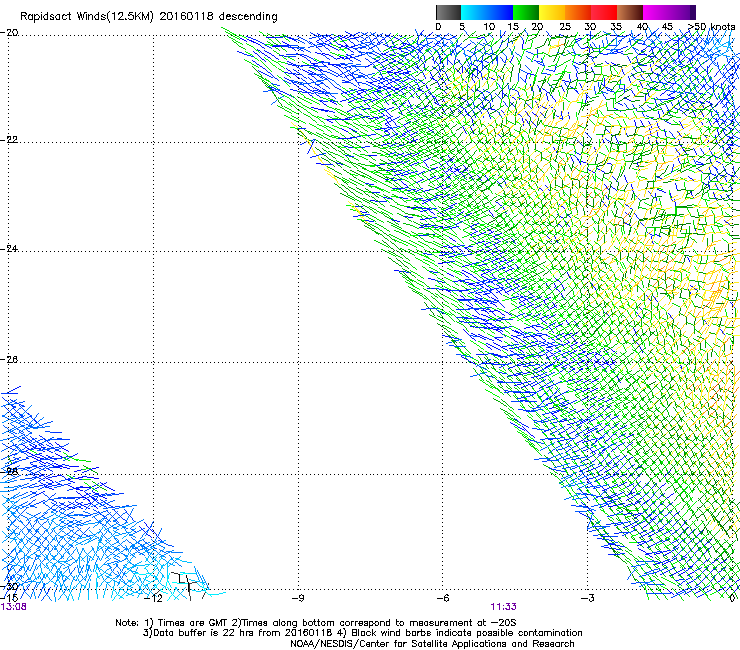This screenshot has height=650, width=740.
Task: Click the '-28' latitude label
Action: coord(9,471)
